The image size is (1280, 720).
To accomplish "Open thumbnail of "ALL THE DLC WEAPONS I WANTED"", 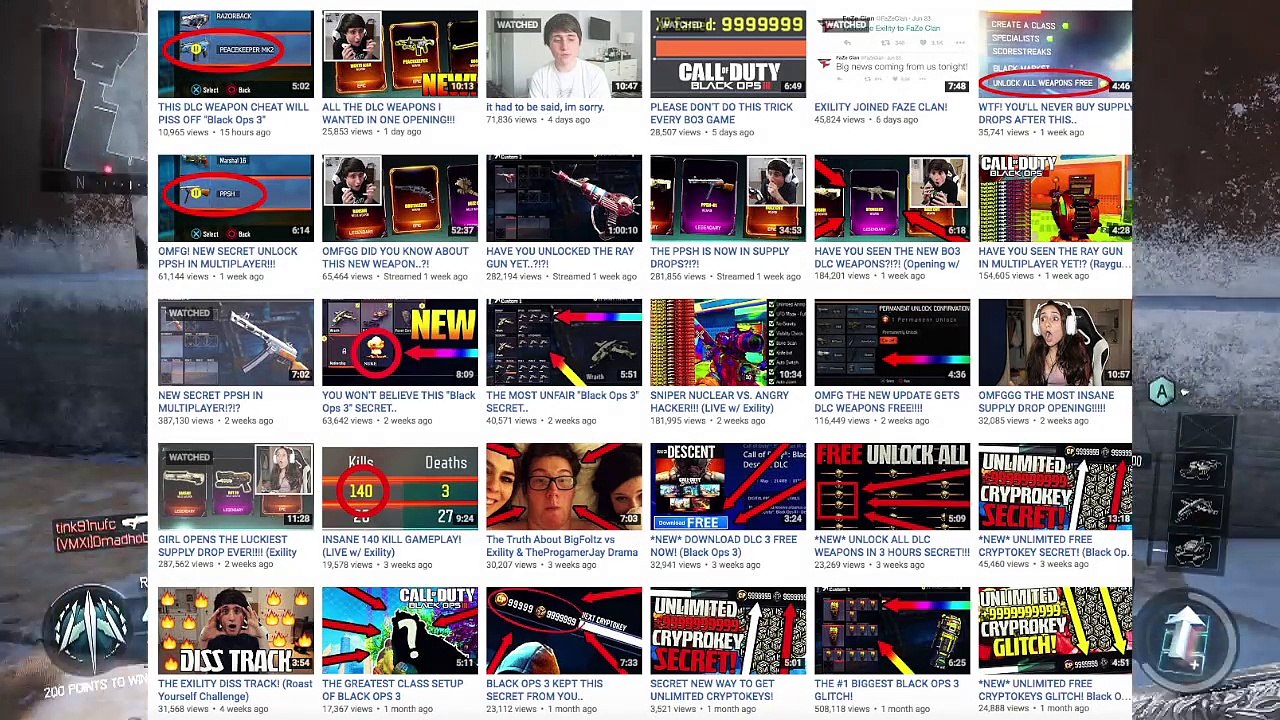I will (x=400, y=54).
